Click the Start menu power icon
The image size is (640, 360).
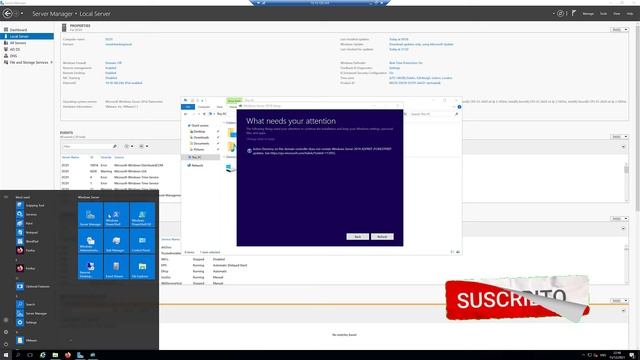pyautogui.click(x=6, y=344)
